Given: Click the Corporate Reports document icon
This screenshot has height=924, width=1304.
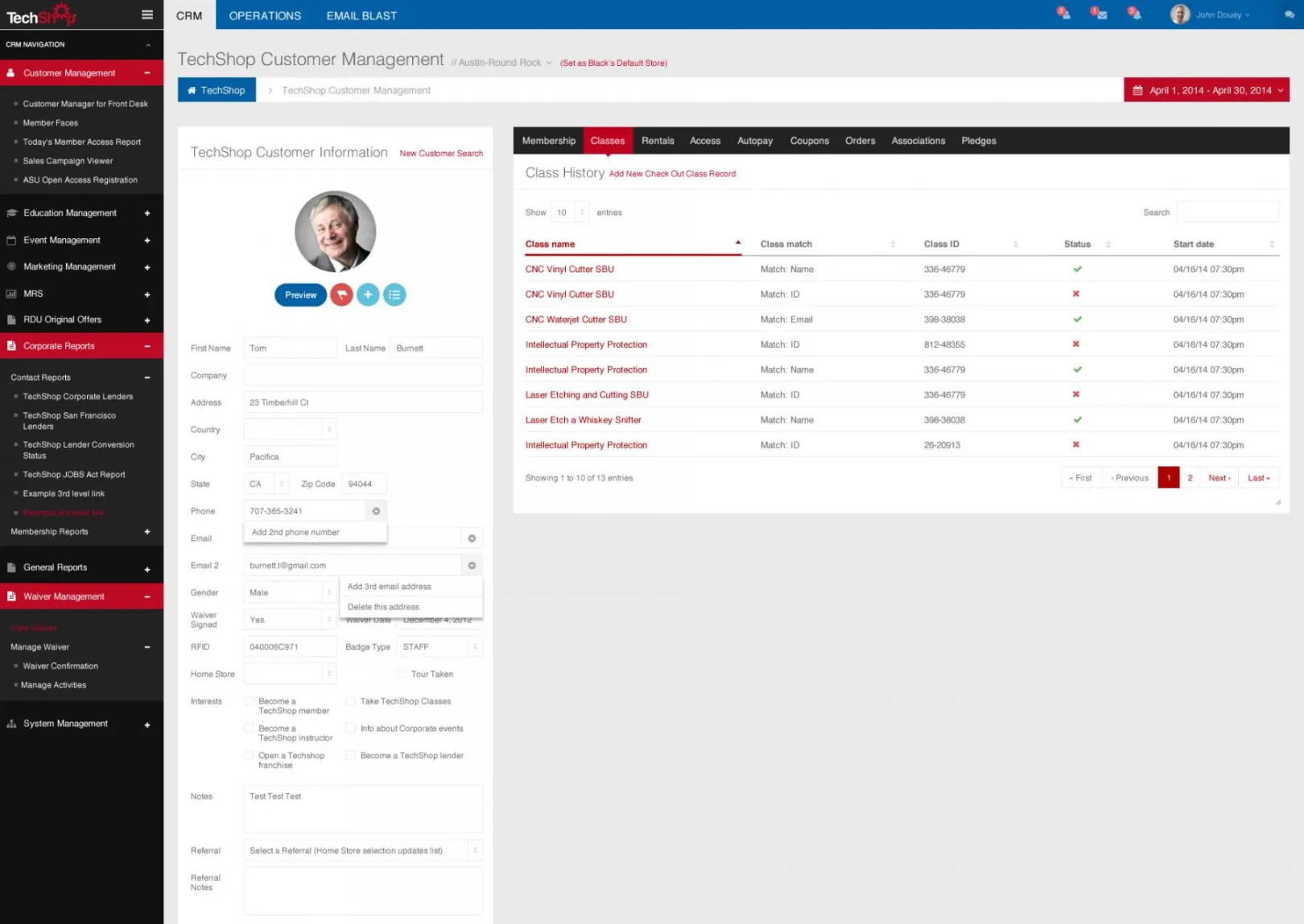Looking at the screenshot, I should (x=11, y=346).
